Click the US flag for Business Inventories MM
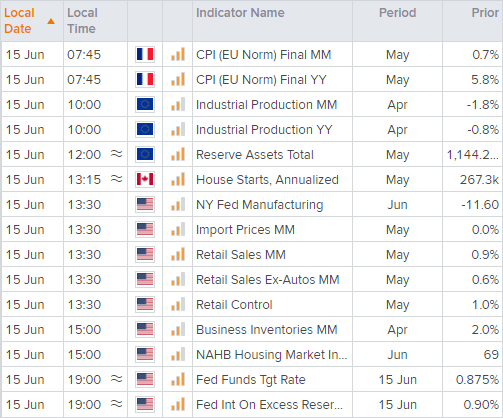 [x=145, y=329]
